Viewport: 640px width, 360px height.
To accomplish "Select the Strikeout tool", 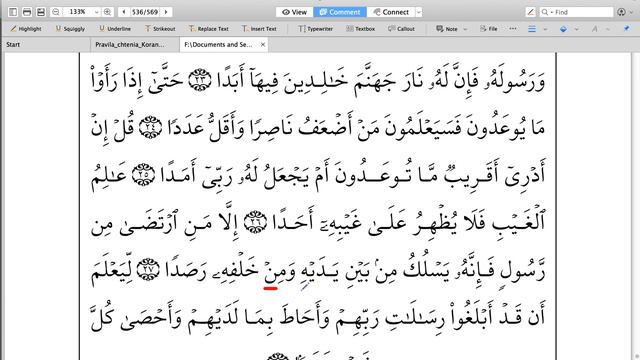I will point(160,29).
